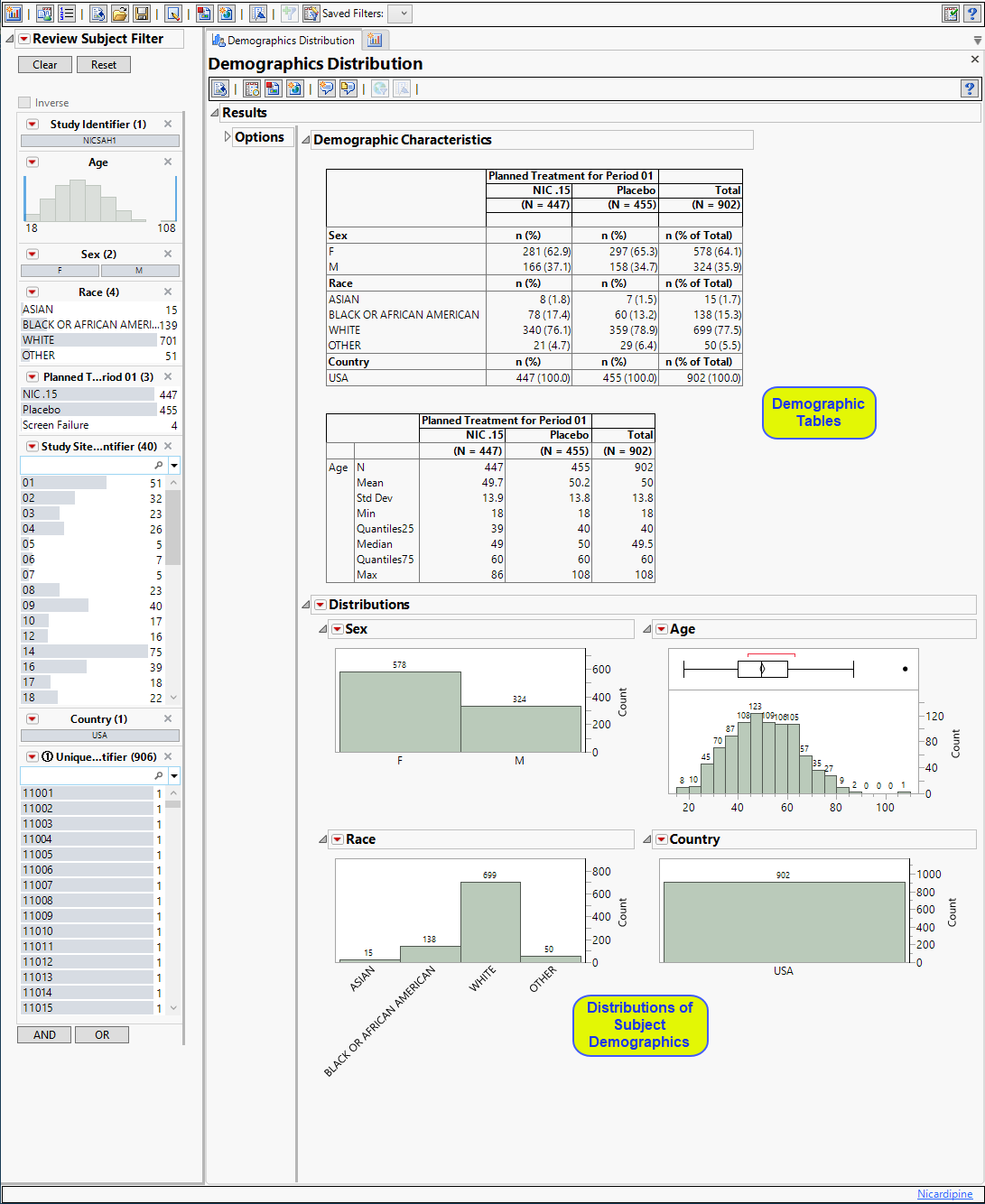Click the Study Site list scrollbar
985x1204 pixels.
[173, 528]
